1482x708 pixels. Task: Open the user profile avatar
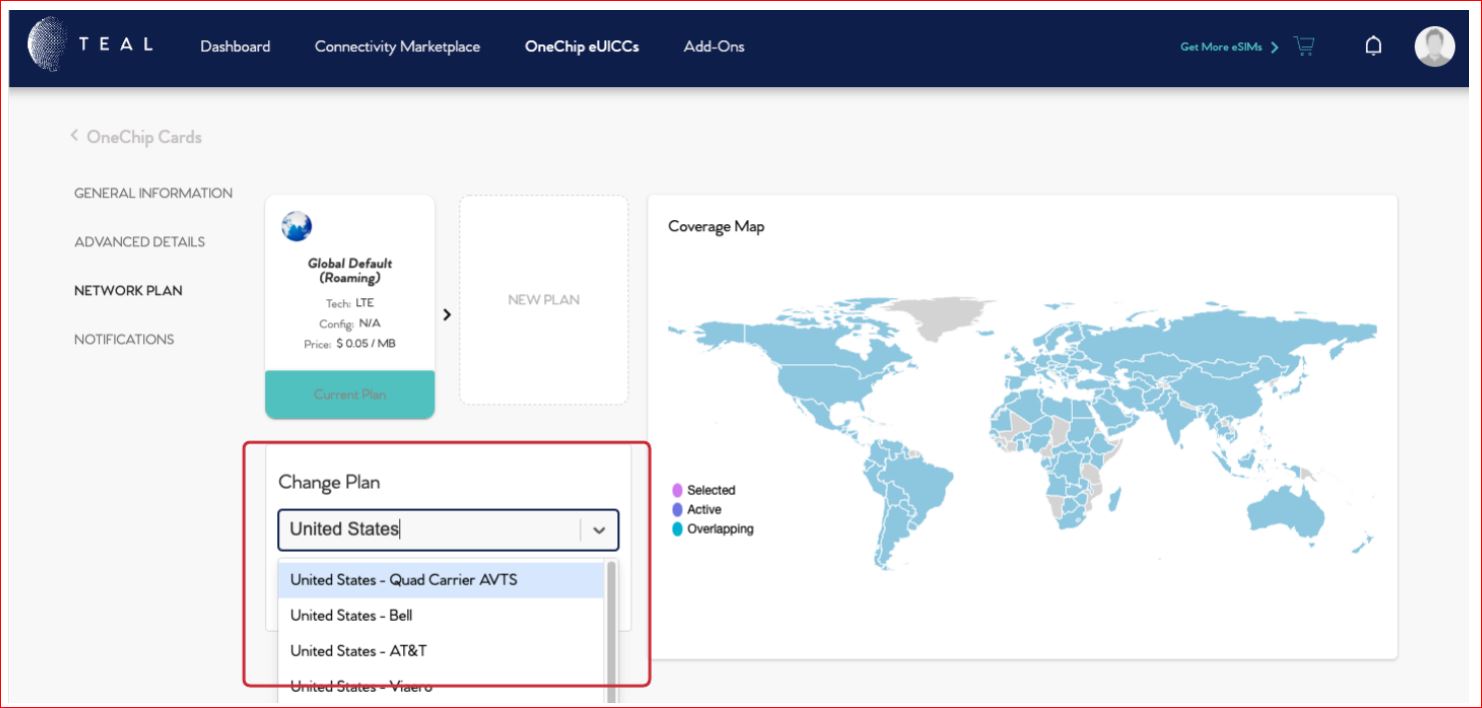[x=1434, y=46]
